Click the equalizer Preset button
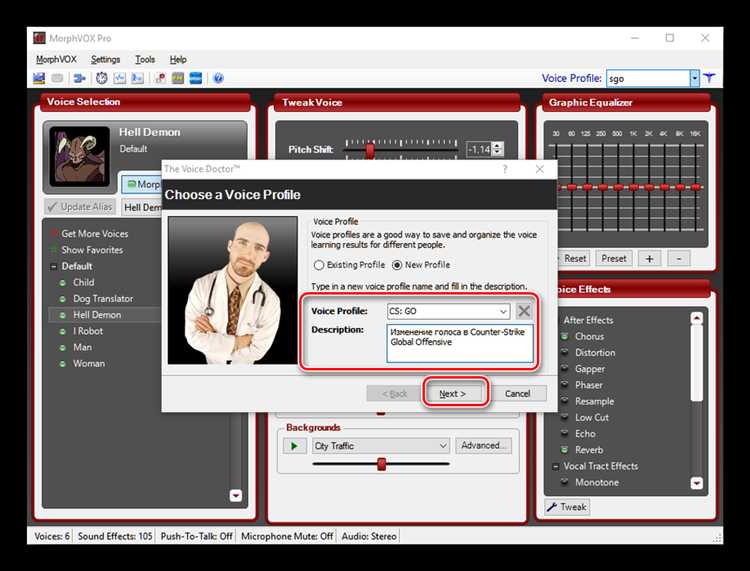Viewport: 750px width, 571px height. [x=614, y=259]
